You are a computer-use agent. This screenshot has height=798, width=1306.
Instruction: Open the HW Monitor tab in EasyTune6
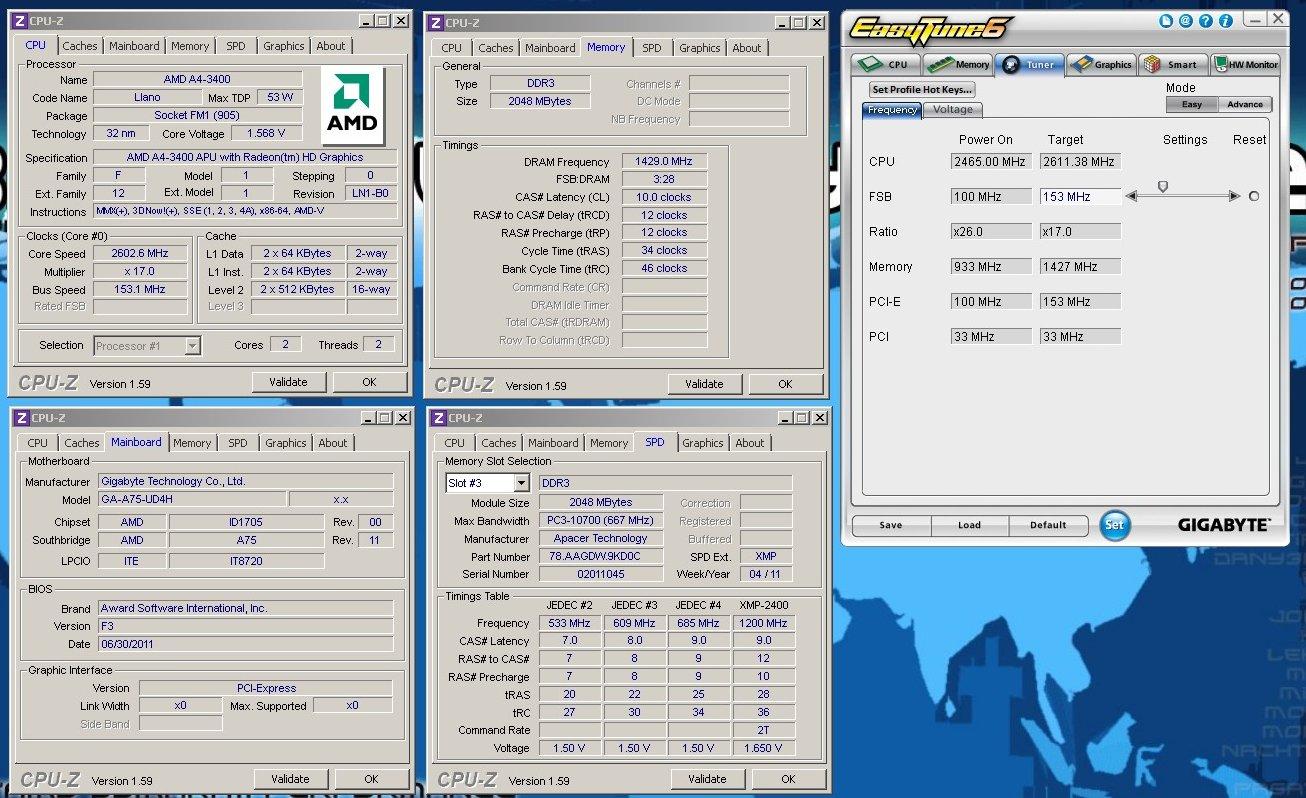pos(1246,64)
